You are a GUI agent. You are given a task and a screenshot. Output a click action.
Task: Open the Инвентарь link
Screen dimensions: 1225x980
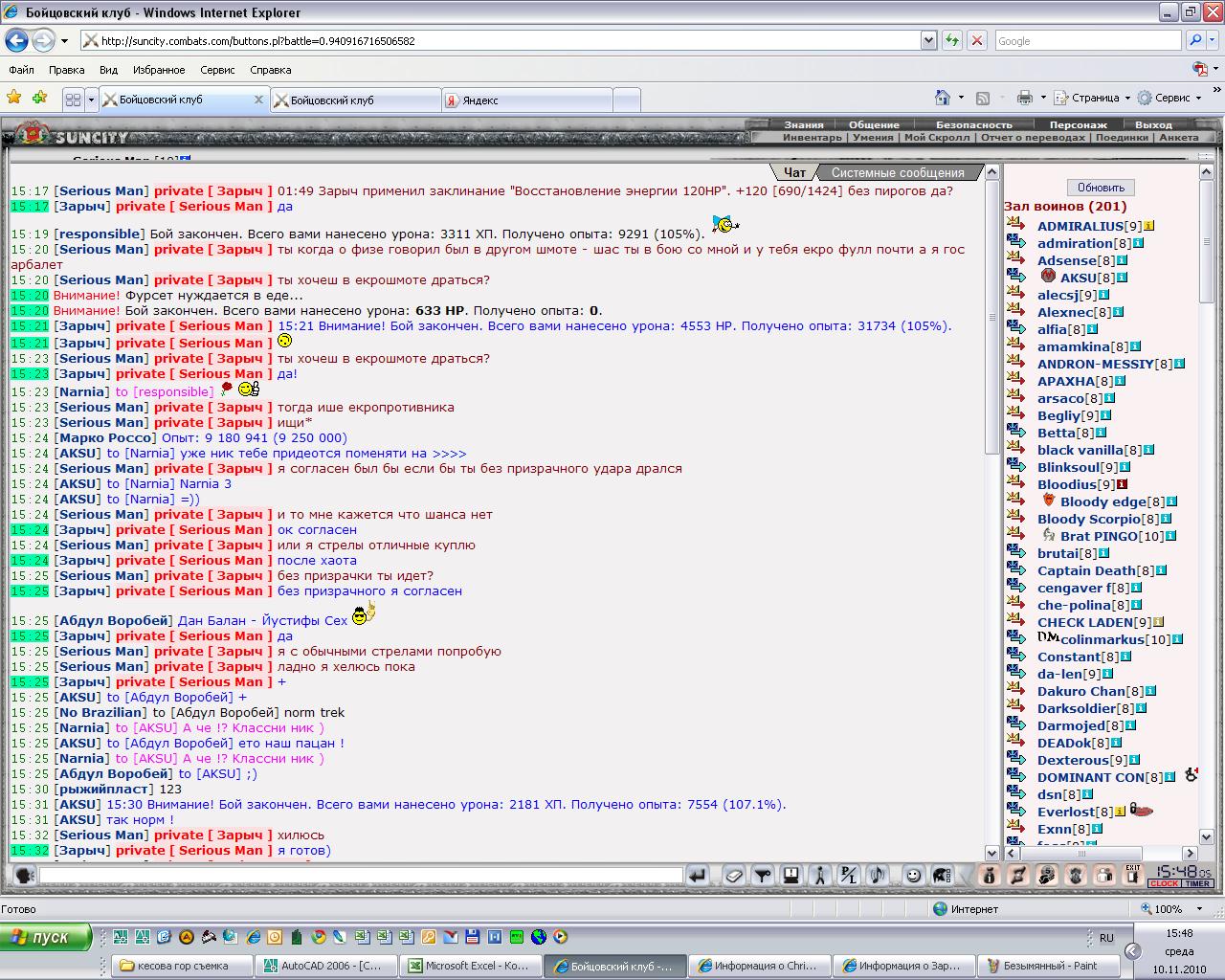click(x=813, y=137)
